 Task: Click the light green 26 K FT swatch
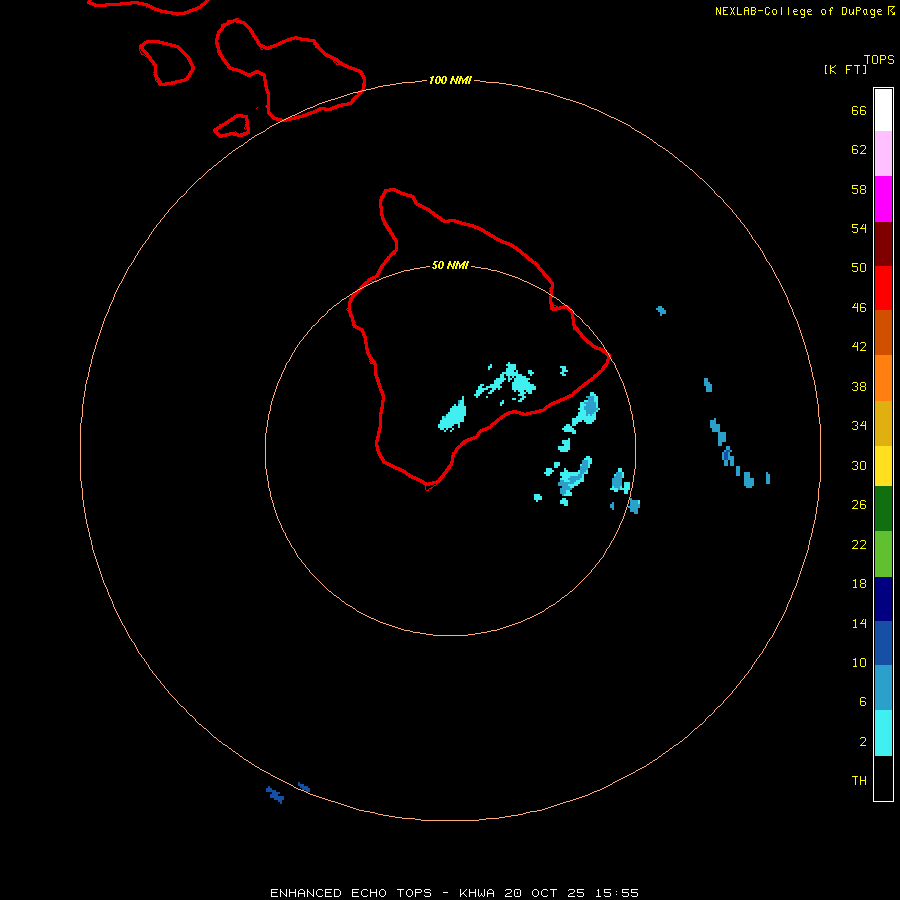[883, 554]
